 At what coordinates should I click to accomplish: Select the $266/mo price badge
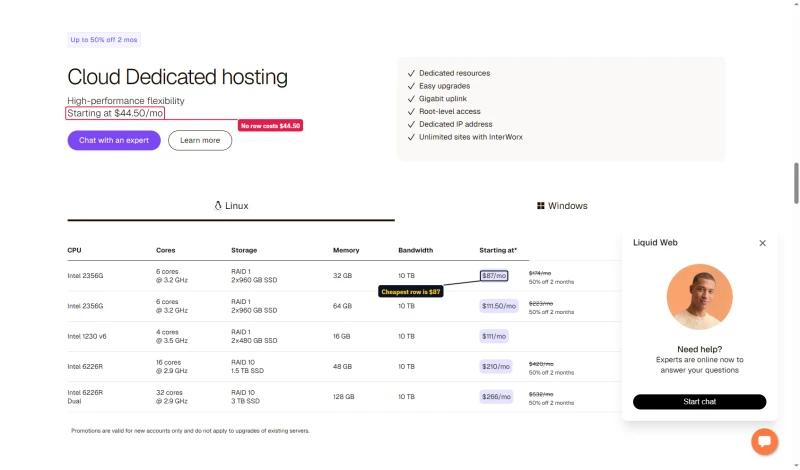point(496,397)
